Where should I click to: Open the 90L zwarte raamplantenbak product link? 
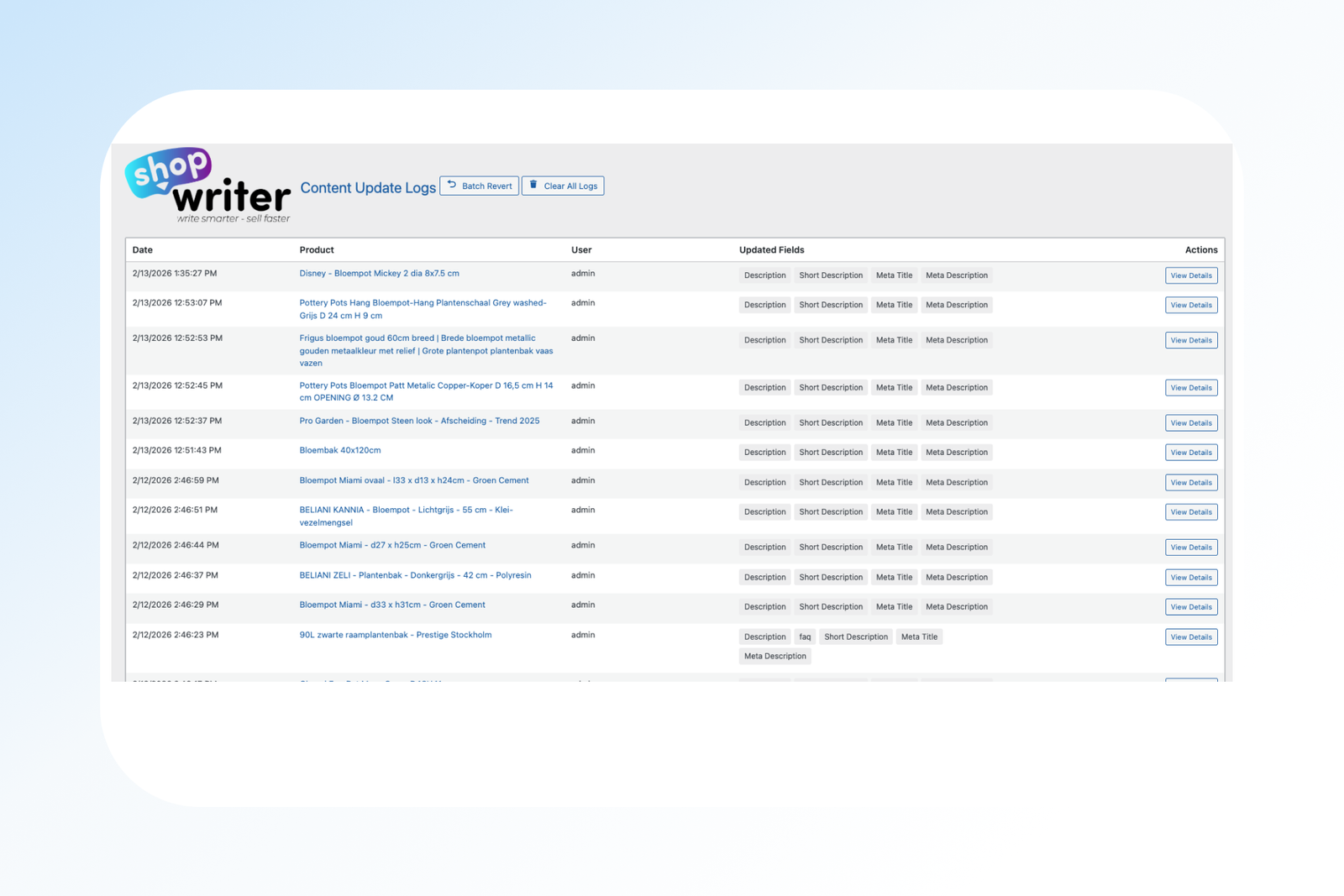click(x=395, y=636)
